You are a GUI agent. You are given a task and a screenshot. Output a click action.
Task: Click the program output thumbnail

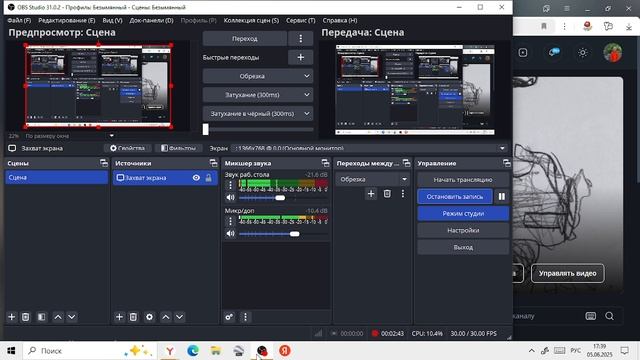[x=415, y=90]
